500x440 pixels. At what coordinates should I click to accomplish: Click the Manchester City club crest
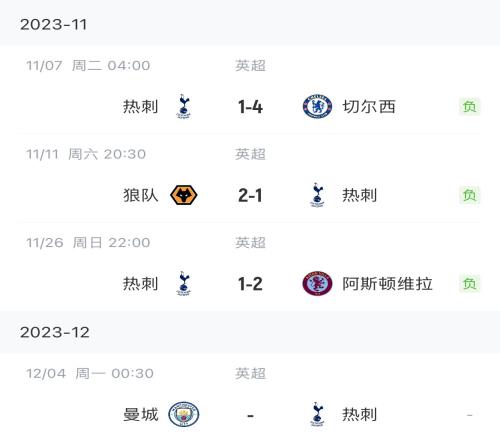click(x=184, y=414)
